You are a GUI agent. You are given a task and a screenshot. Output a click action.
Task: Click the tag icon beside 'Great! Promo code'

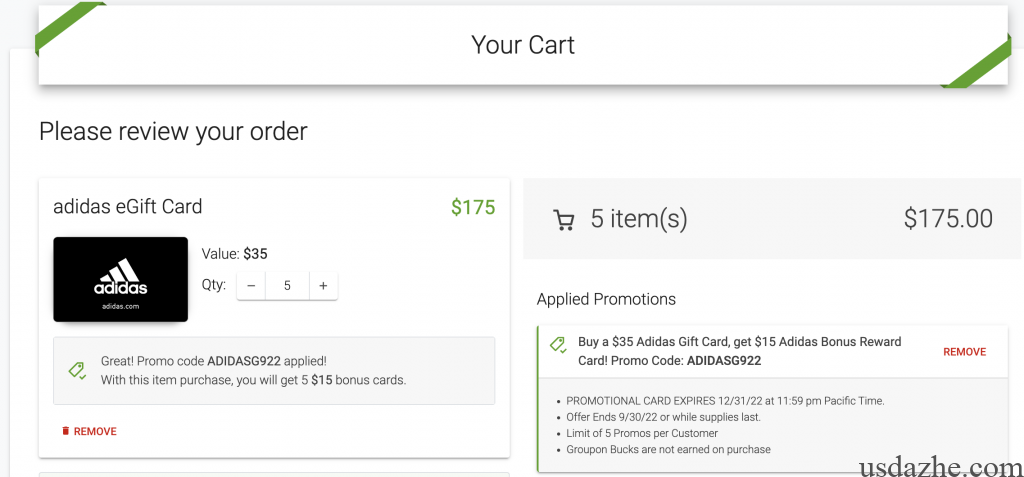tap(77, 370)
